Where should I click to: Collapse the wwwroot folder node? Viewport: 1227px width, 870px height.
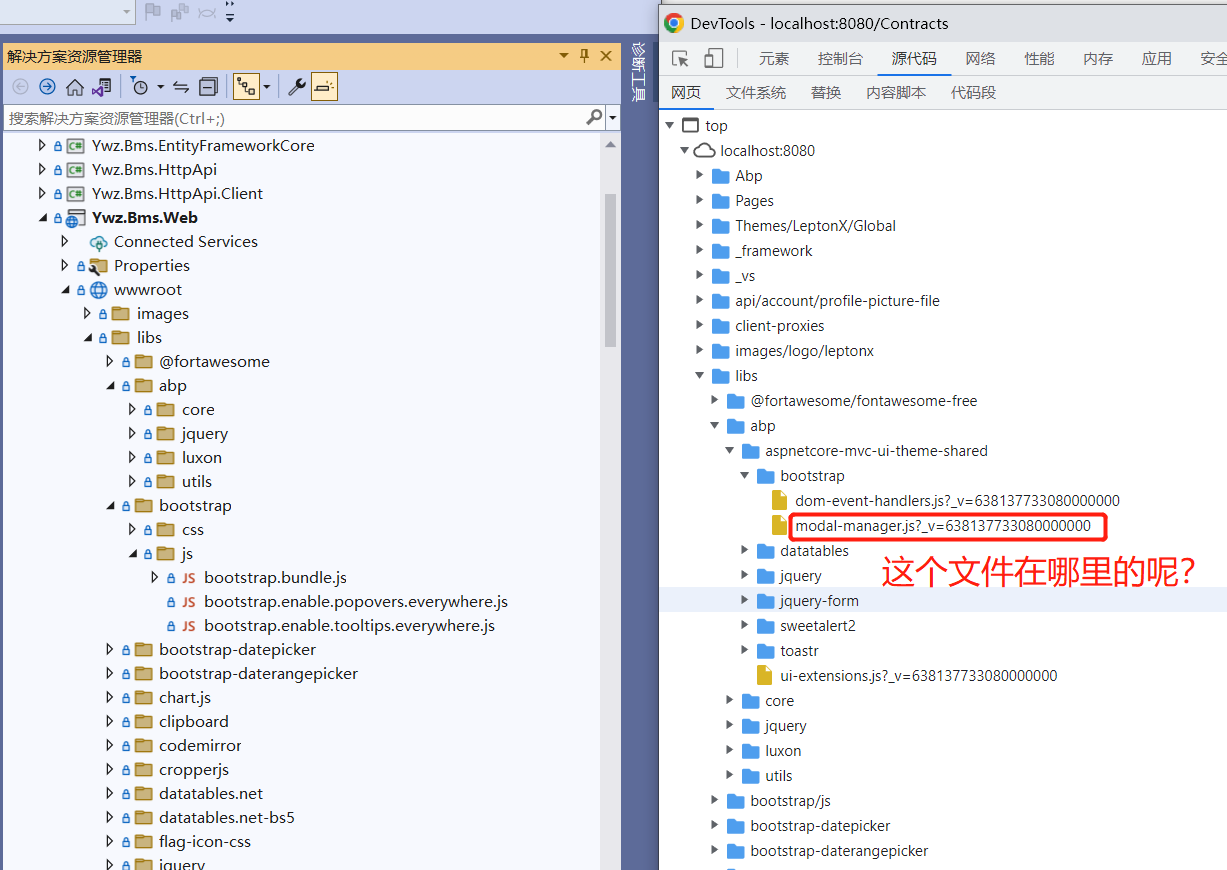click(x=66, y=290)
